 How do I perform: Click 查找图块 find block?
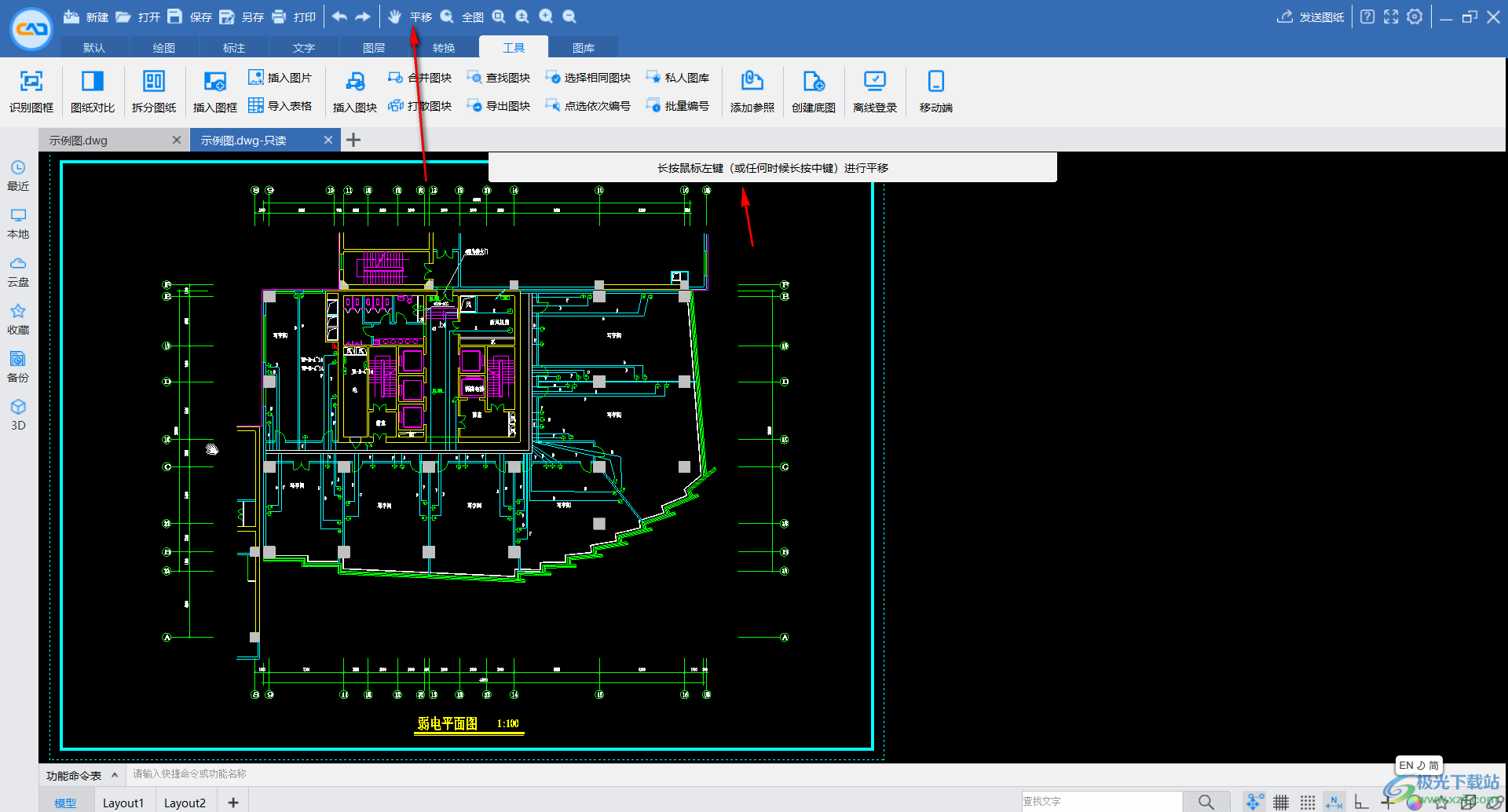point(499,77)
